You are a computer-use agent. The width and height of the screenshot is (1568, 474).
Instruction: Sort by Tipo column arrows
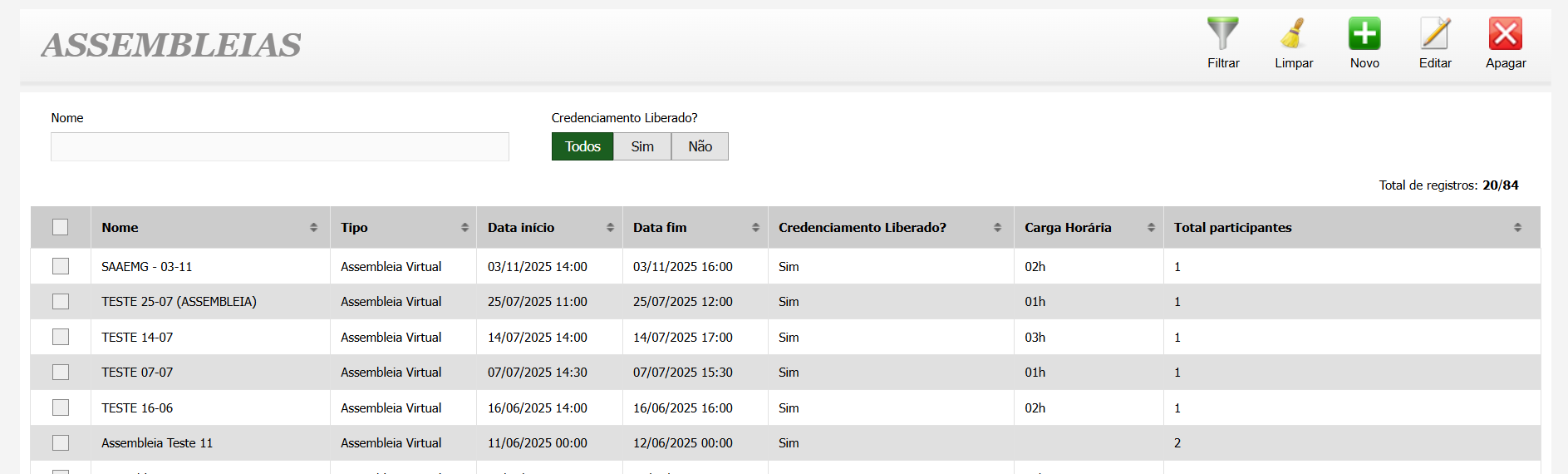(x=465, y=228)
